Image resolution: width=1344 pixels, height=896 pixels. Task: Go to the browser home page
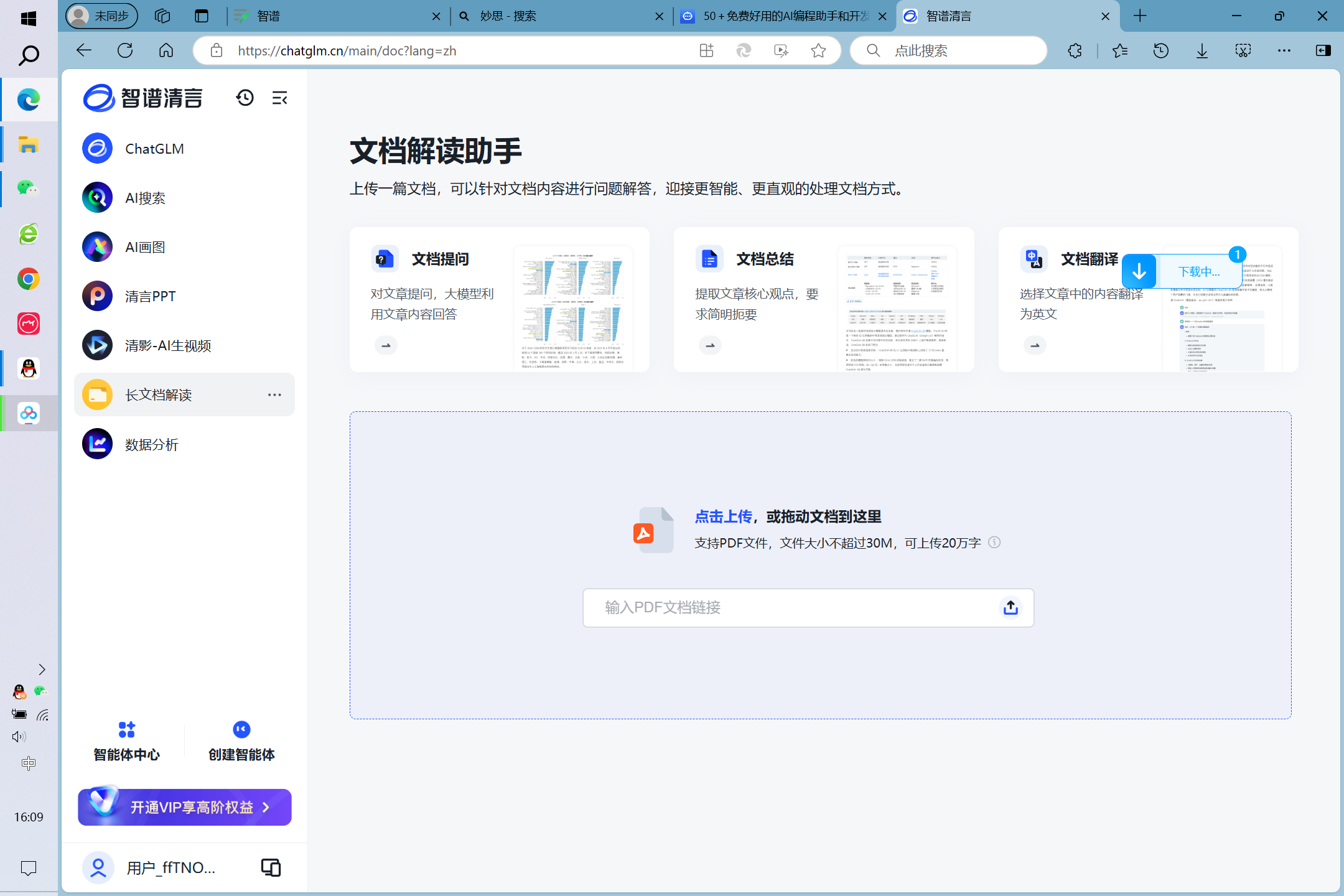pyautogui.click(x=166, y=50)
